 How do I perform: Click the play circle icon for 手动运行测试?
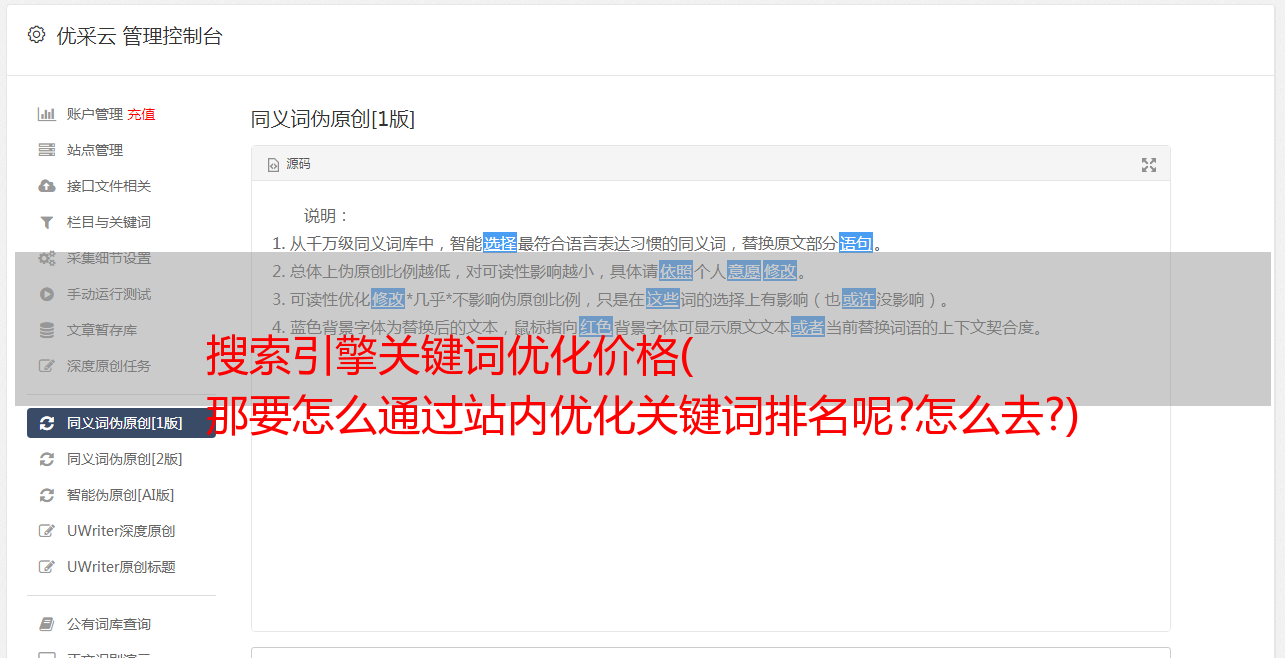point(46,294)
